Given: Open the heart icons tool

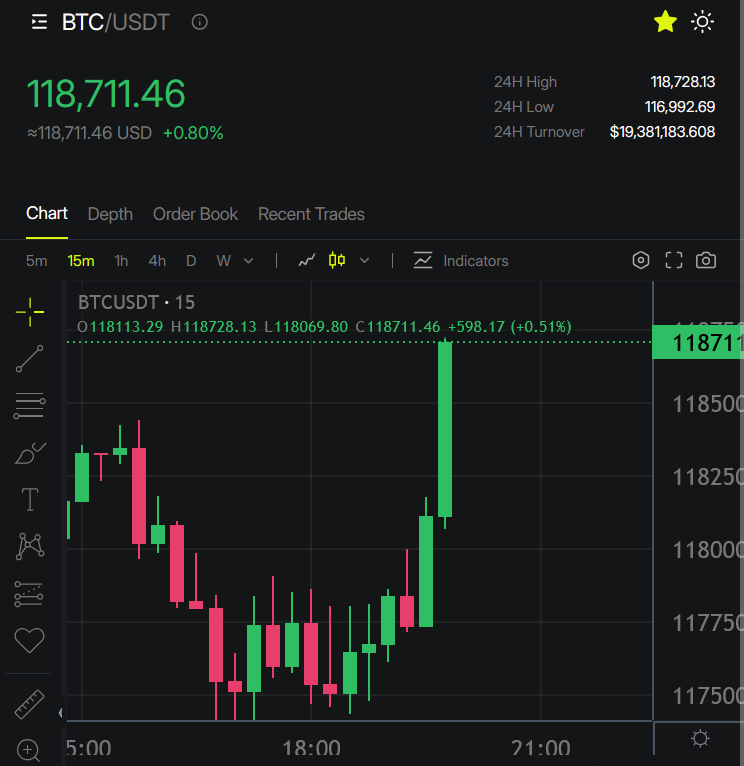Looking at the screenshot, I should point(29,640).
